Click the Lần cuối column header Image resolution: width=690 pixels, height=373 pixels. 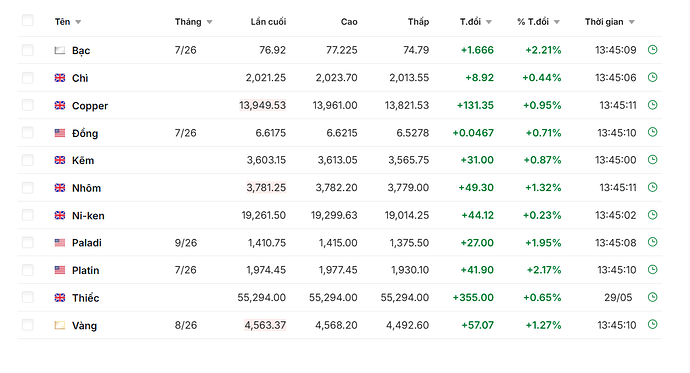click(x=268, y=22)
